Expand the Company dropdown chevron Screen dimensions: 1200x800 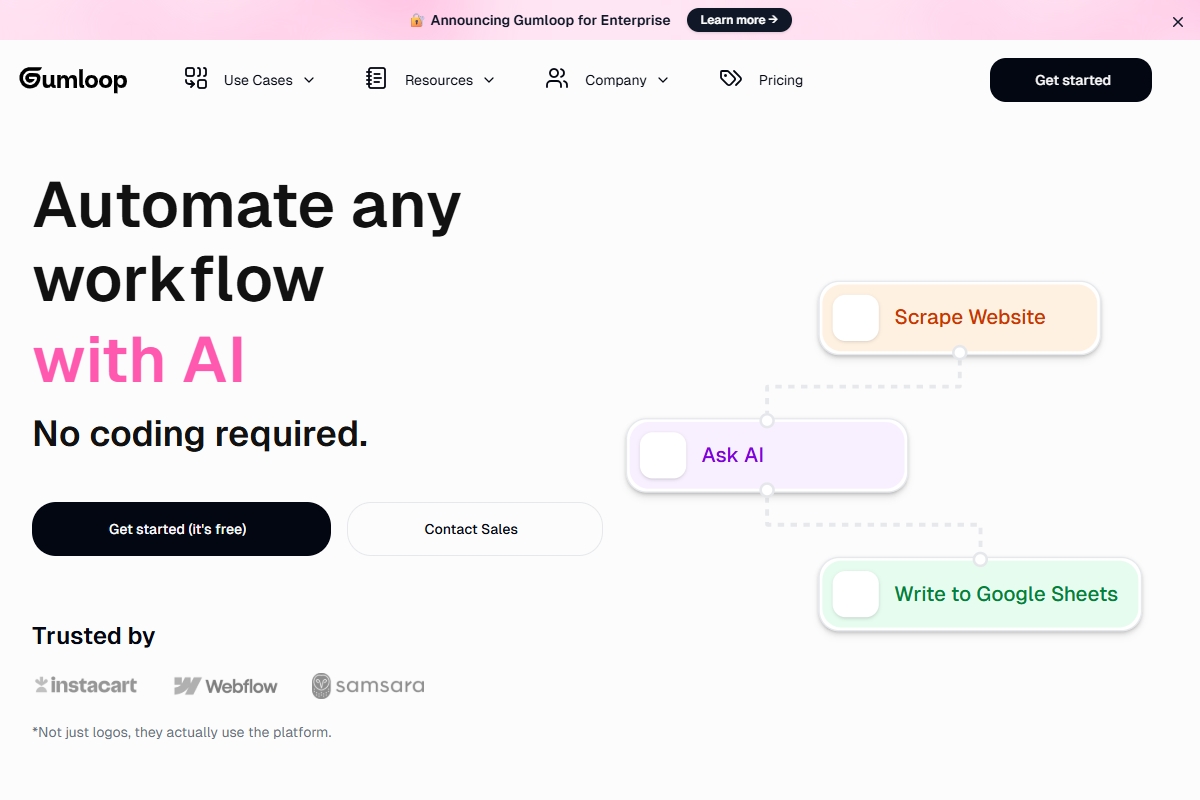[x=663, y=80]
